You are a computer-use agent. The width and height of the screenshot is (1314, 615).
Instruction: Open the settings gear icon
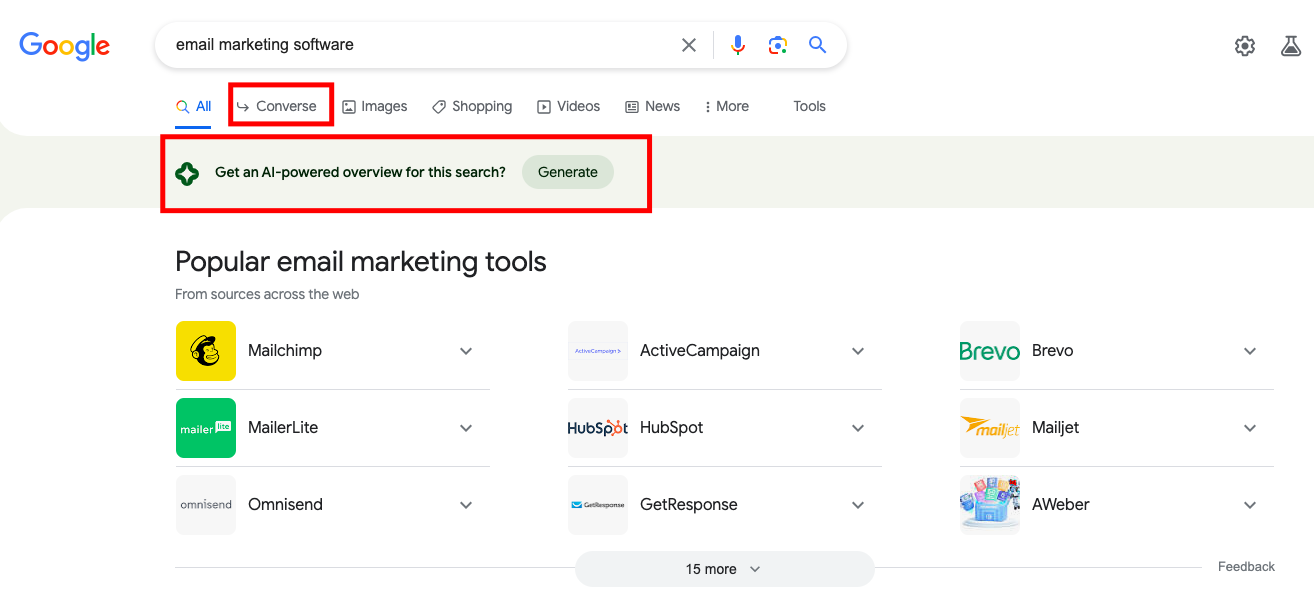[x=1245, y=46]
